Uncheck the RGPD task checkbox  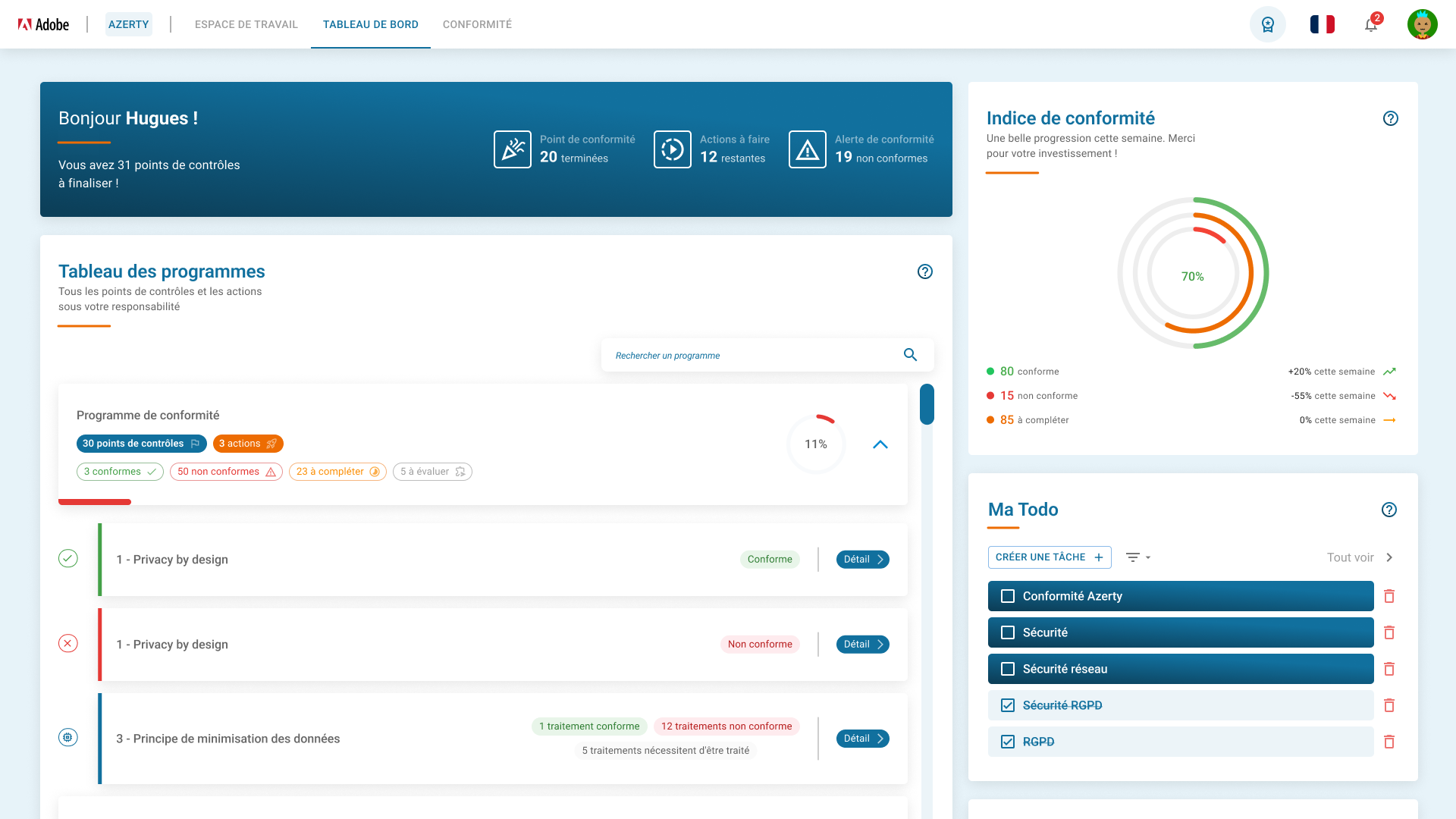click(x=1008, y=742)
